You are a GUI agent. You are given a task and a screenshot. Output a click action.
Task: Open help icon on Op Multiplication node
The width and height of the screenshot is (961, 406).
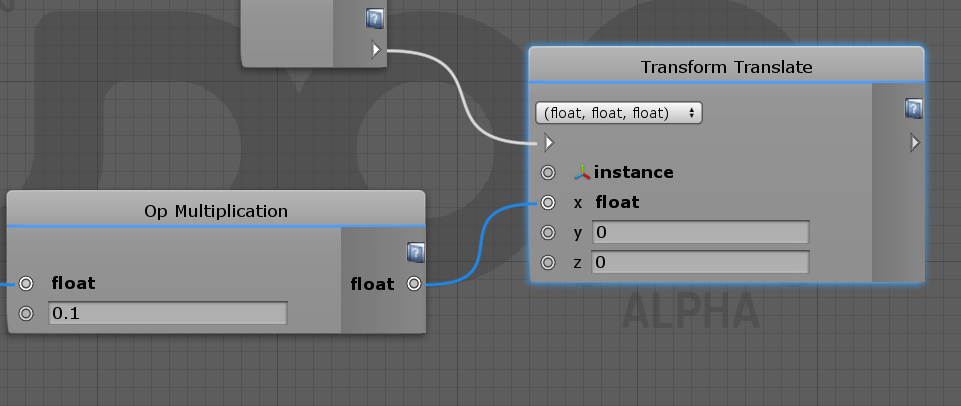coord(415,252)
